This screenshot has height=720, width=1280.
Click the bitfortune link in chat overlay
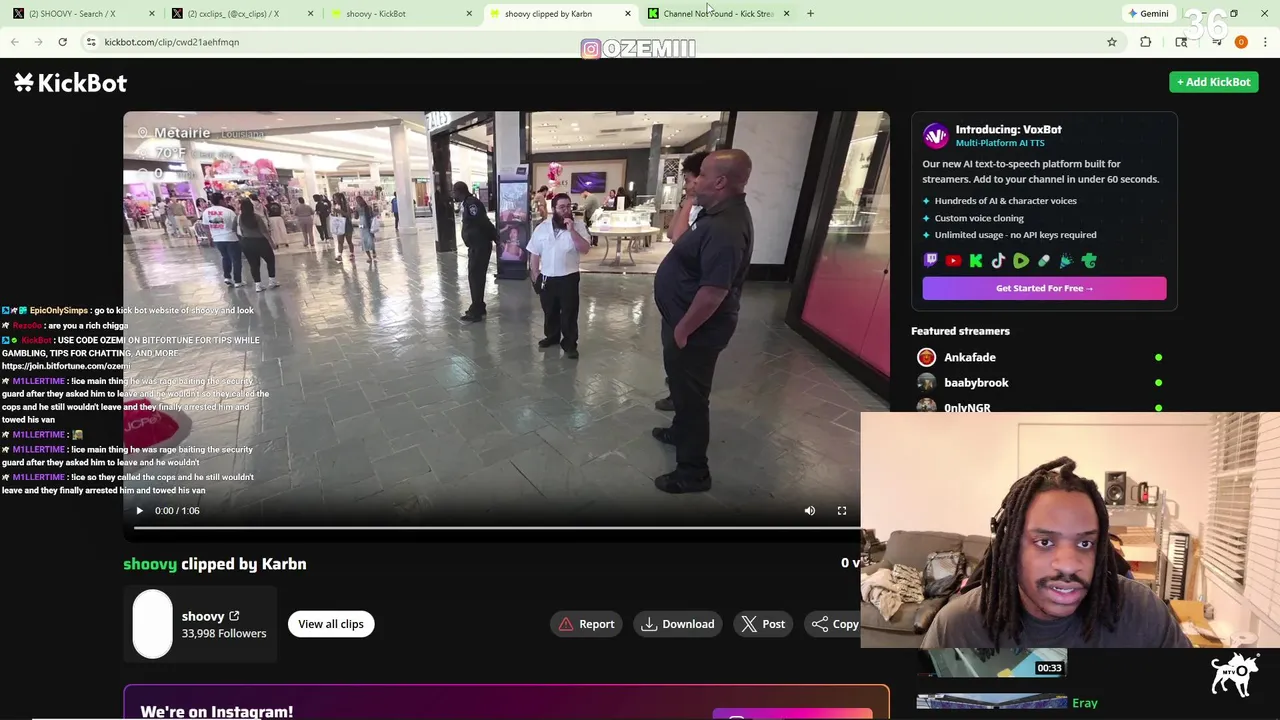pos(66,367)
